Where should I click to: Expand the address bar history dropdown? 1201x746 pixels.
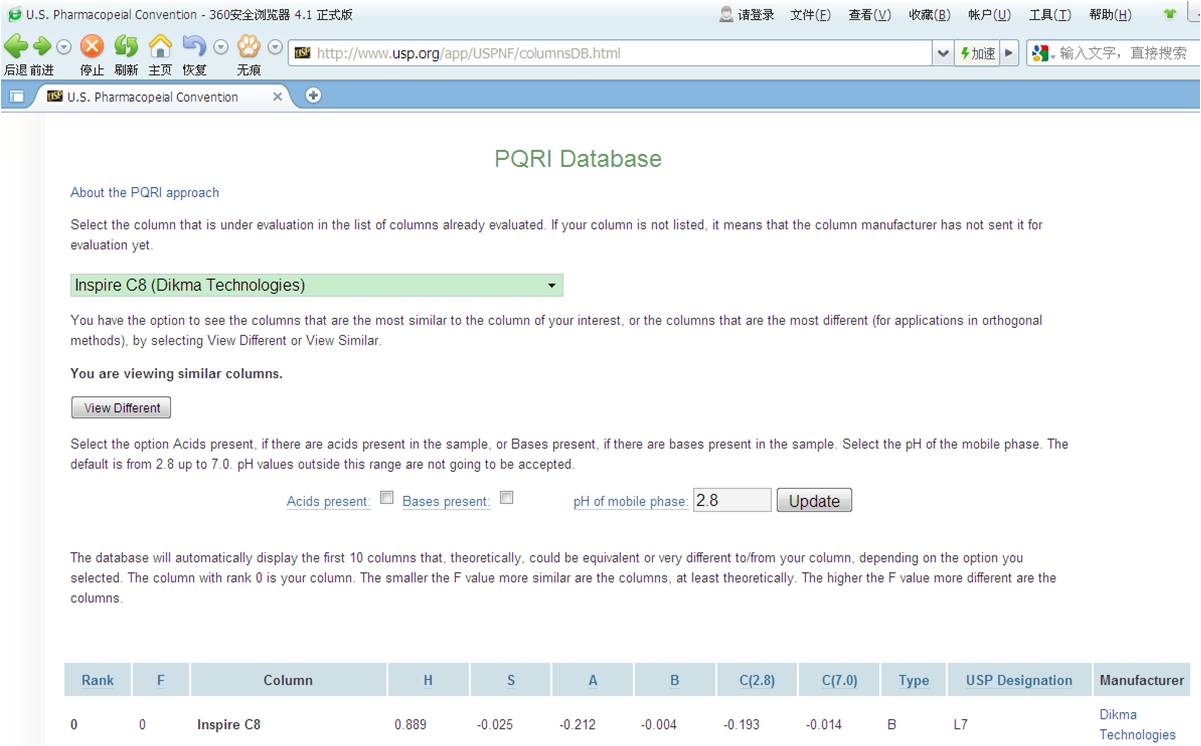943,53
